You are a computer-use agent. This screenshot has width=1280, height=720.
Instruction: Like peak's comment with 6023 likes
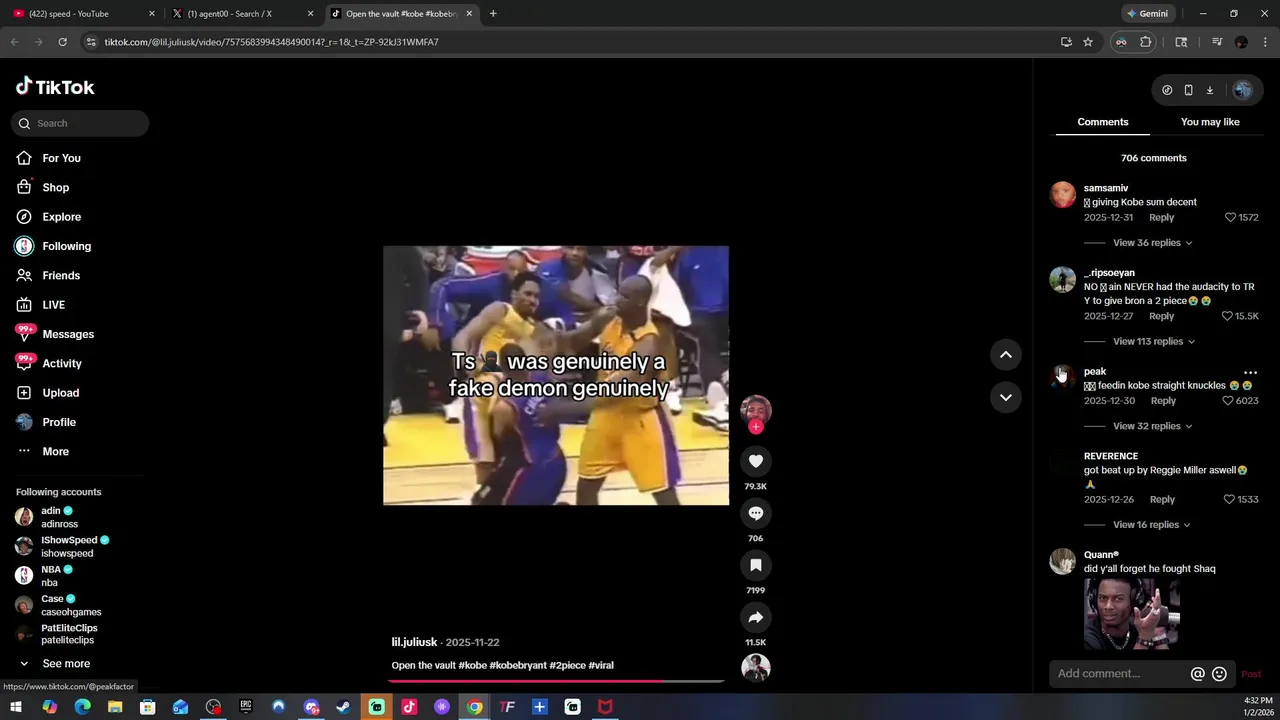[x=1228, y=401]
